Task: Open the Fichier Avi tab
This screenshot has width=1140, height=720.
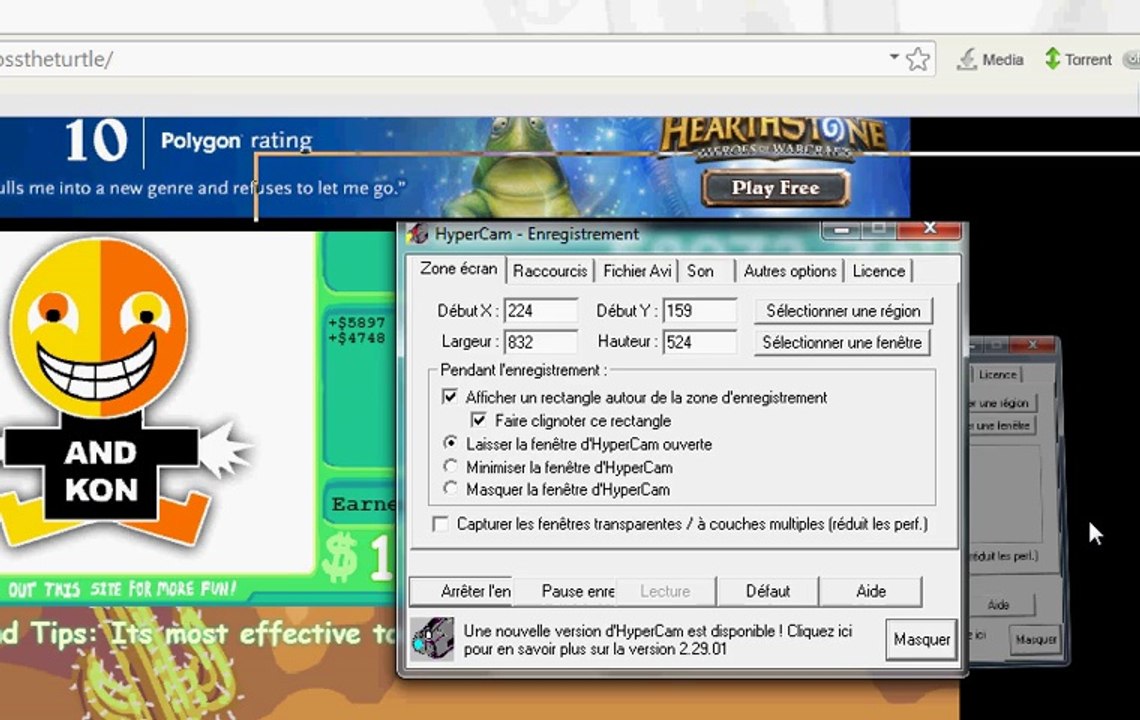Action: click(x=637, y=271)
